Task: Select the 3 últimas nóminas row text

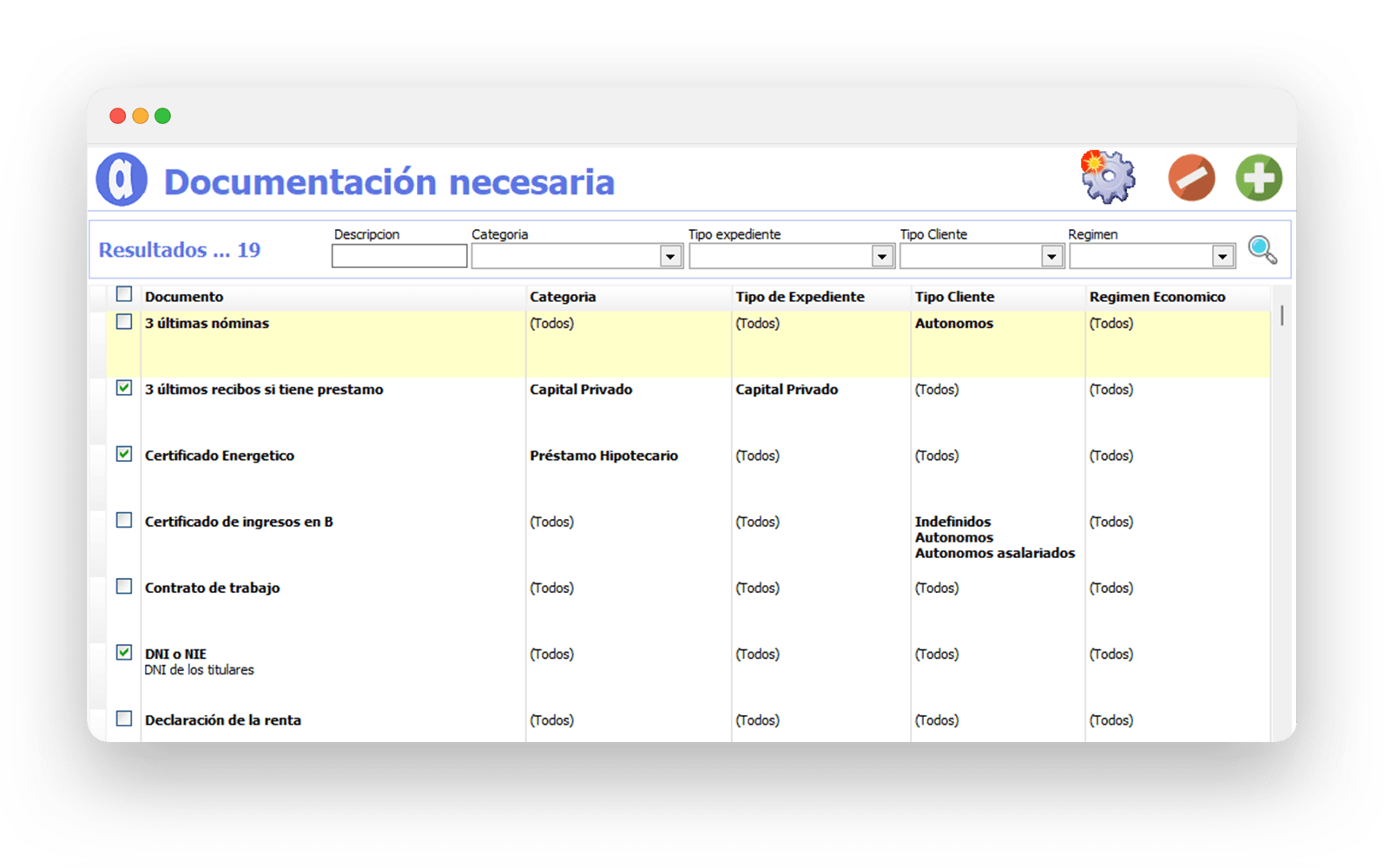Action: coord(207,323)
